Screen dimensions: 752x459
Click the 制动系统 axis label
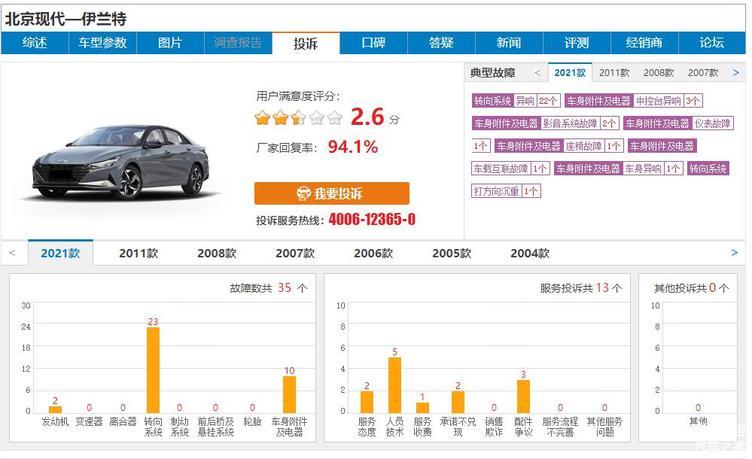coord(179,427)
